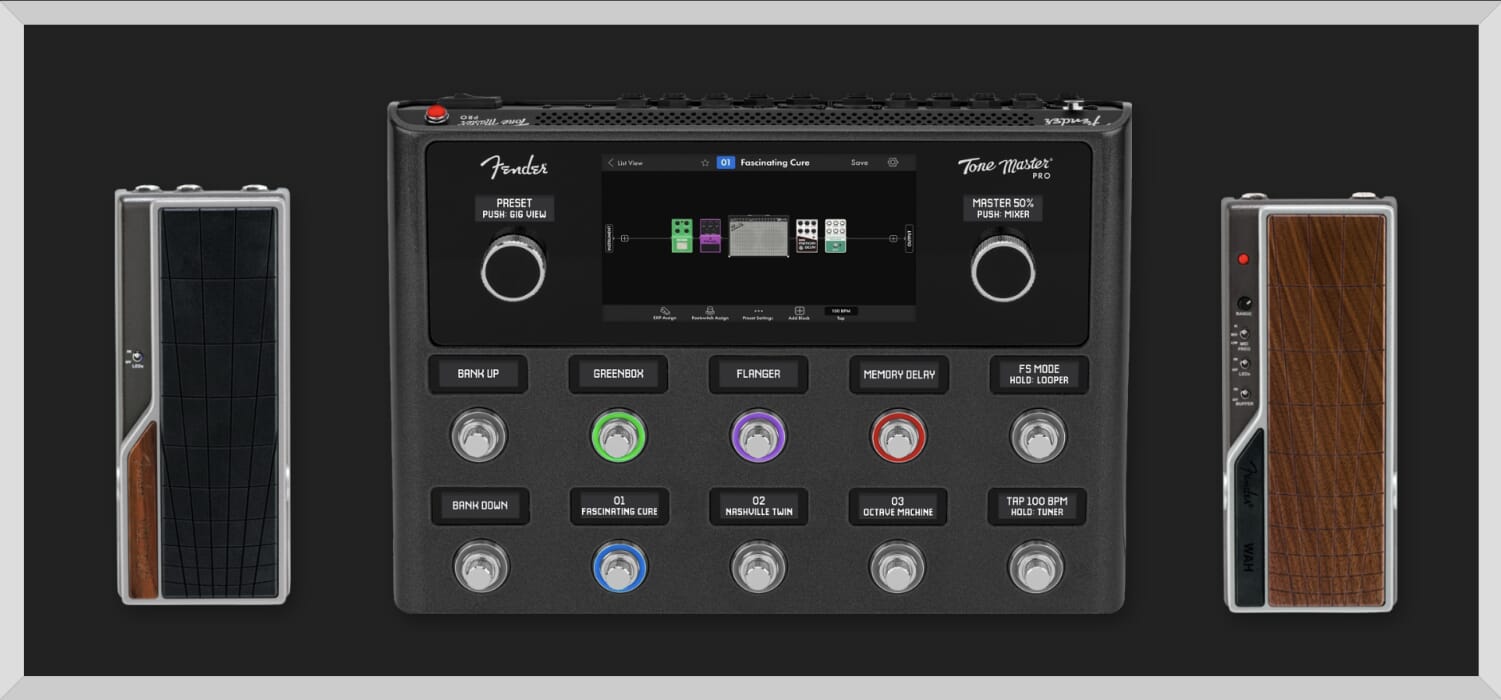Add a block after the Instrument input
The width and height of the screenshot is (1501, 700).
625,238
